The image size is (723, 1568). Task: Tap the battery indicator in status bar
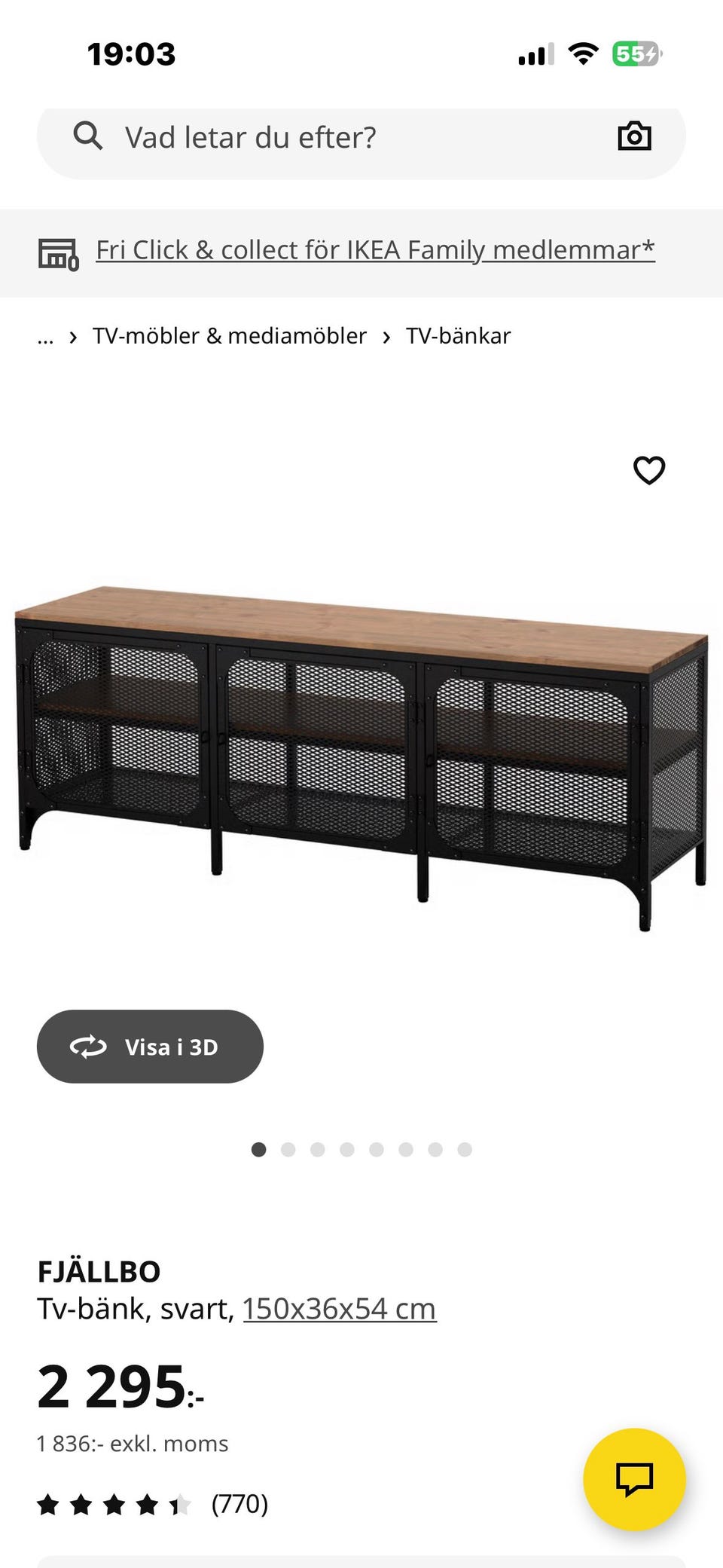pos(636,54)
